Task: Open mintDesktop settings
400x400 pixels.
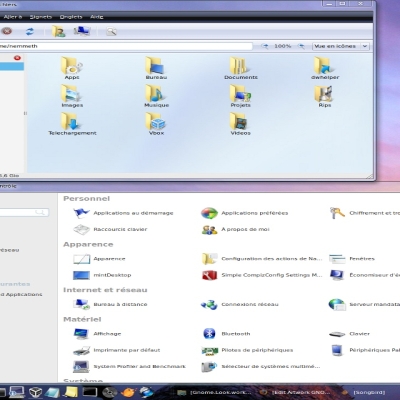Action: [x=102, y=275]
